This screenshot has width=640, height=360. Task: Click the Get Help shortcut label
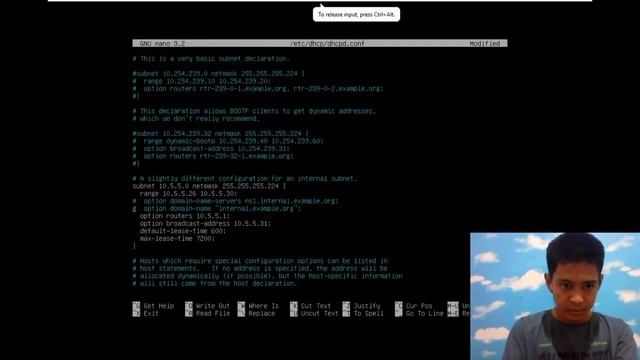pyautogui.click(x=159, y=306)
